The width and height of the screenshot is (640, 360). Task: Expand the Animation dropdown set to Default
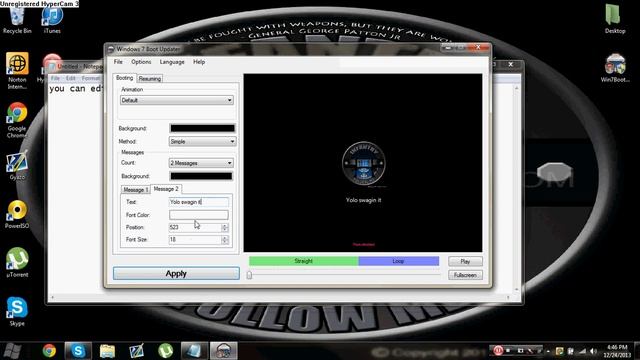click(177, 100)
